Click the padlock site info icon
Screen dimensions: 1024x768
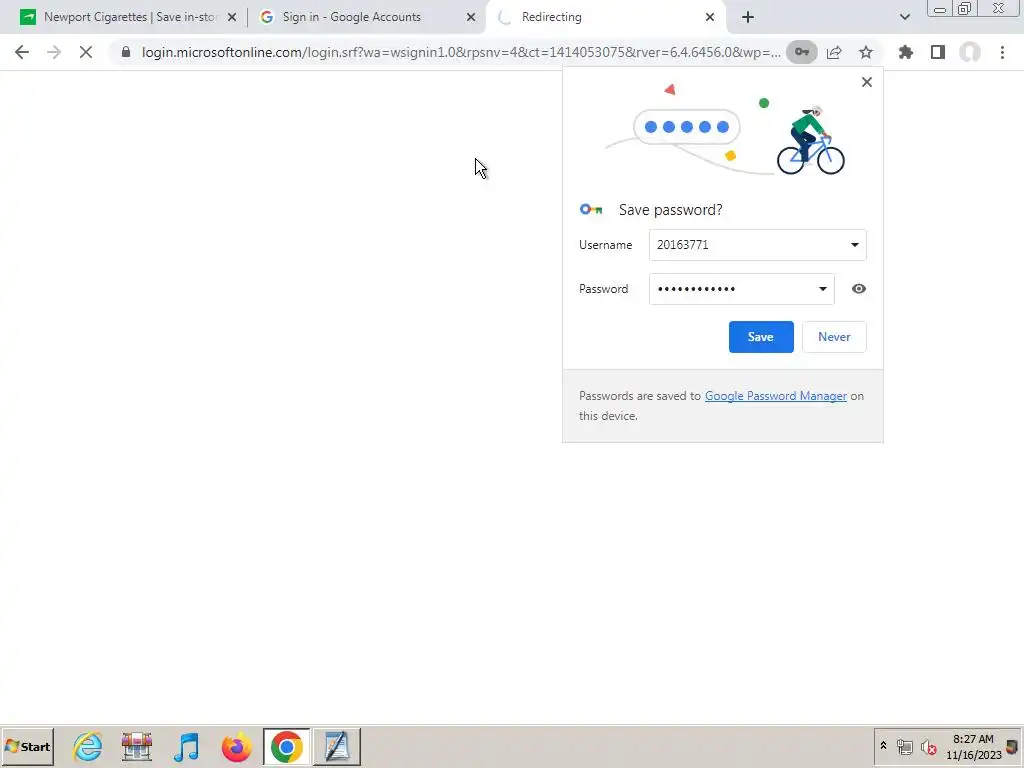(x=126, y=52)
